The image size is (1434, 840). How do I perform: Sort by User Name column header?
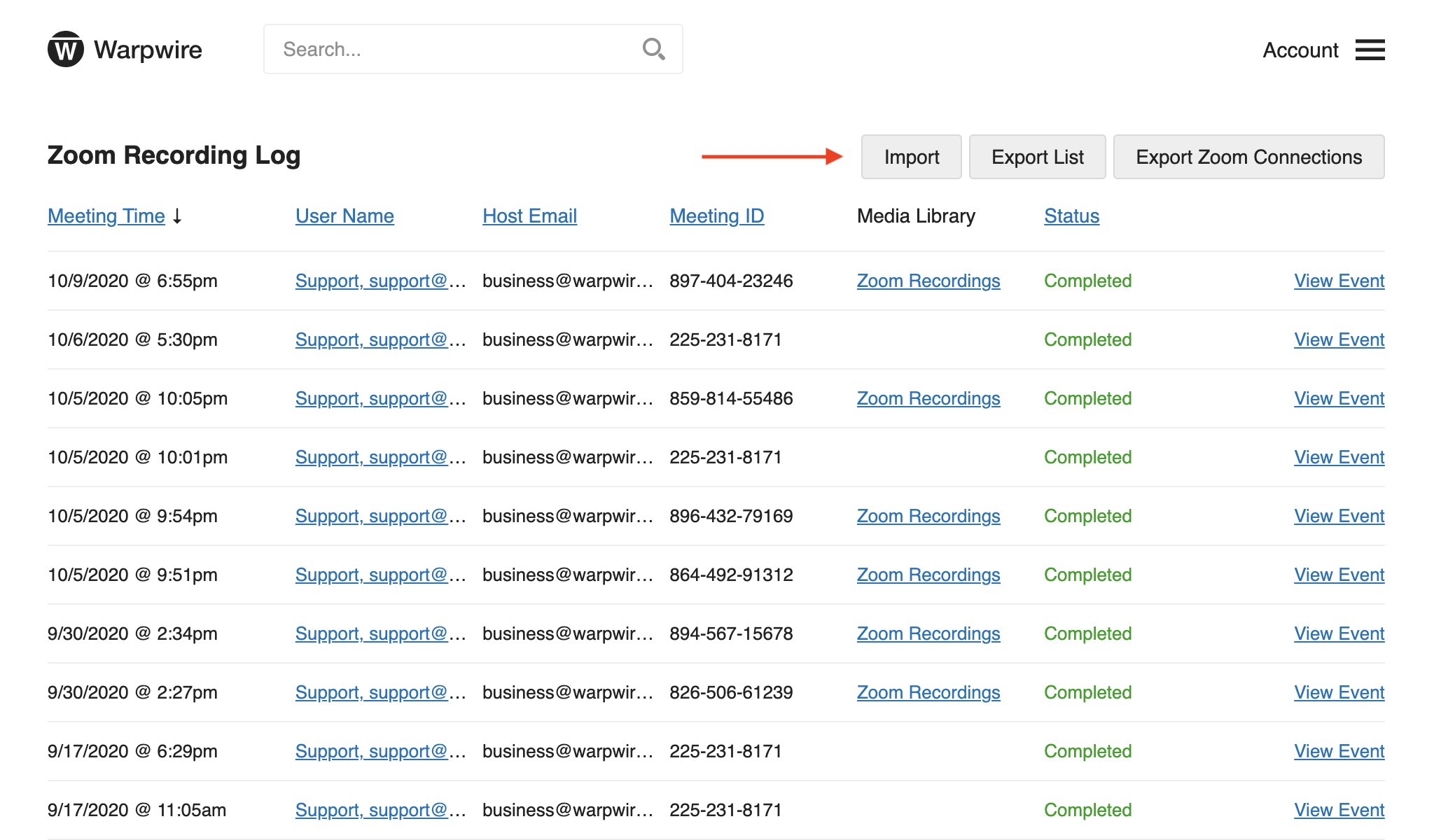click(344, 216)
